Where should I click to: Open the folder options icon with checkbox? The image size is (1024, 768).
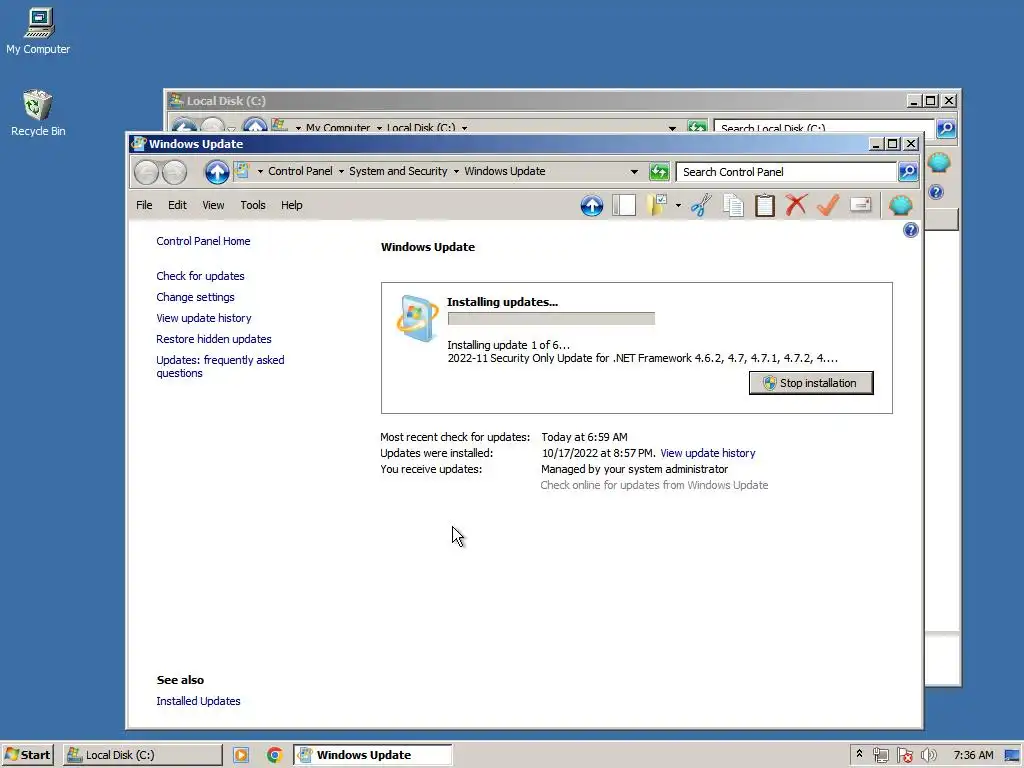click(656, 206)
